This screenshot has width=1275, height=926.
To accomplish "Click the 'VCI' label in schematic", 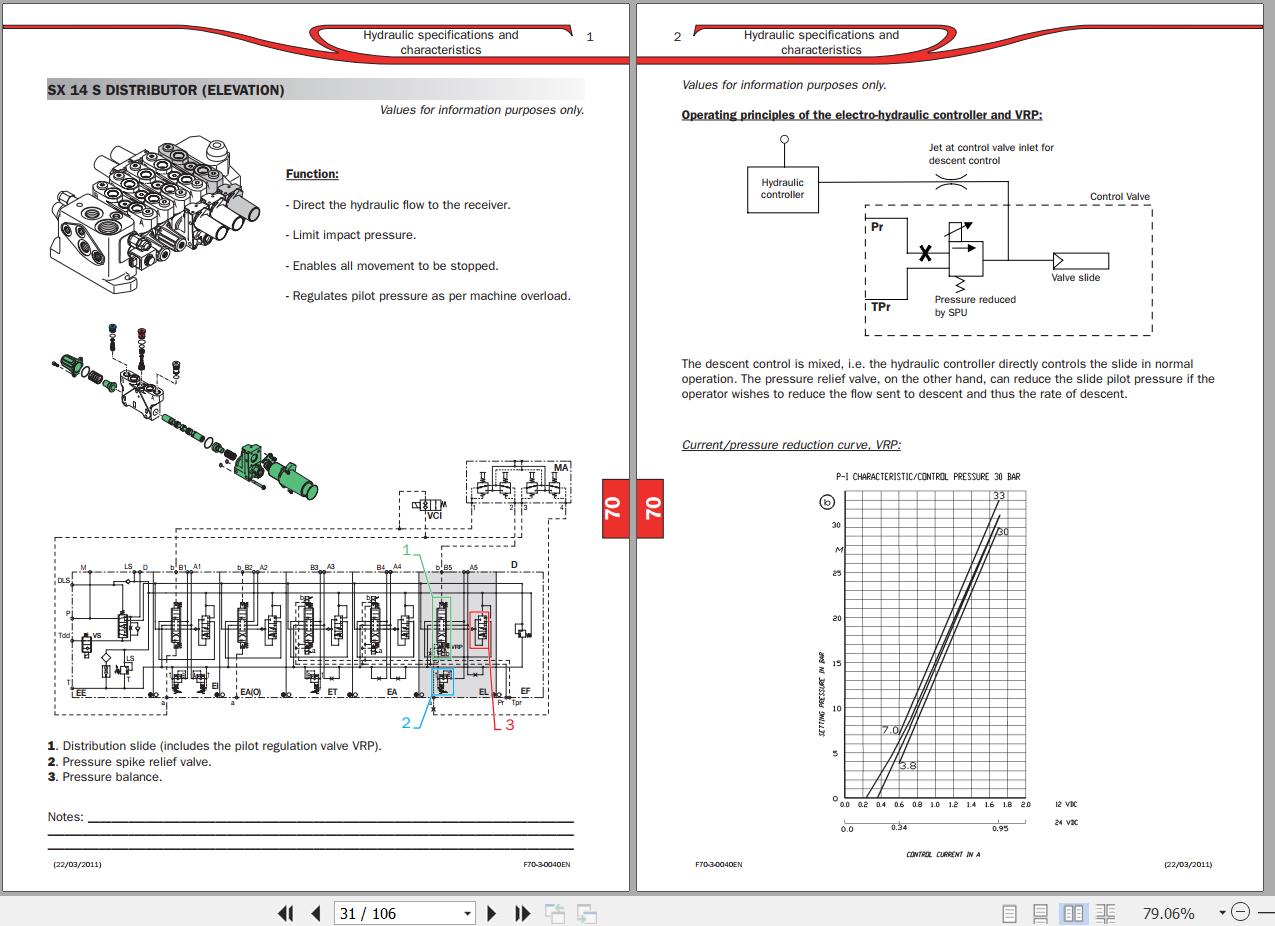I will pyautogui.click(x=434, y=516).
